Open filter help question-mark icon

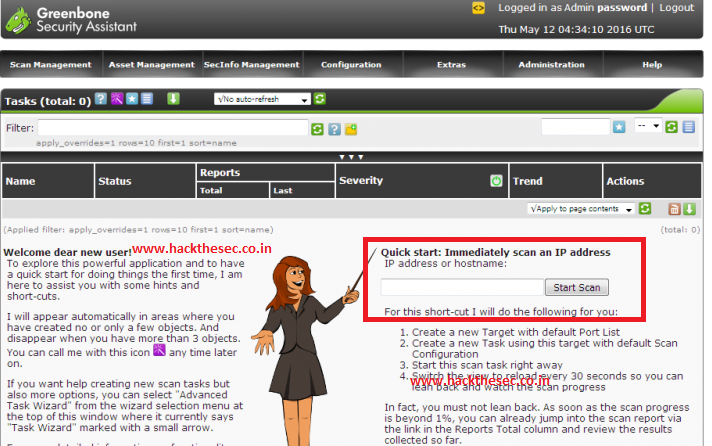pos(334,129)
